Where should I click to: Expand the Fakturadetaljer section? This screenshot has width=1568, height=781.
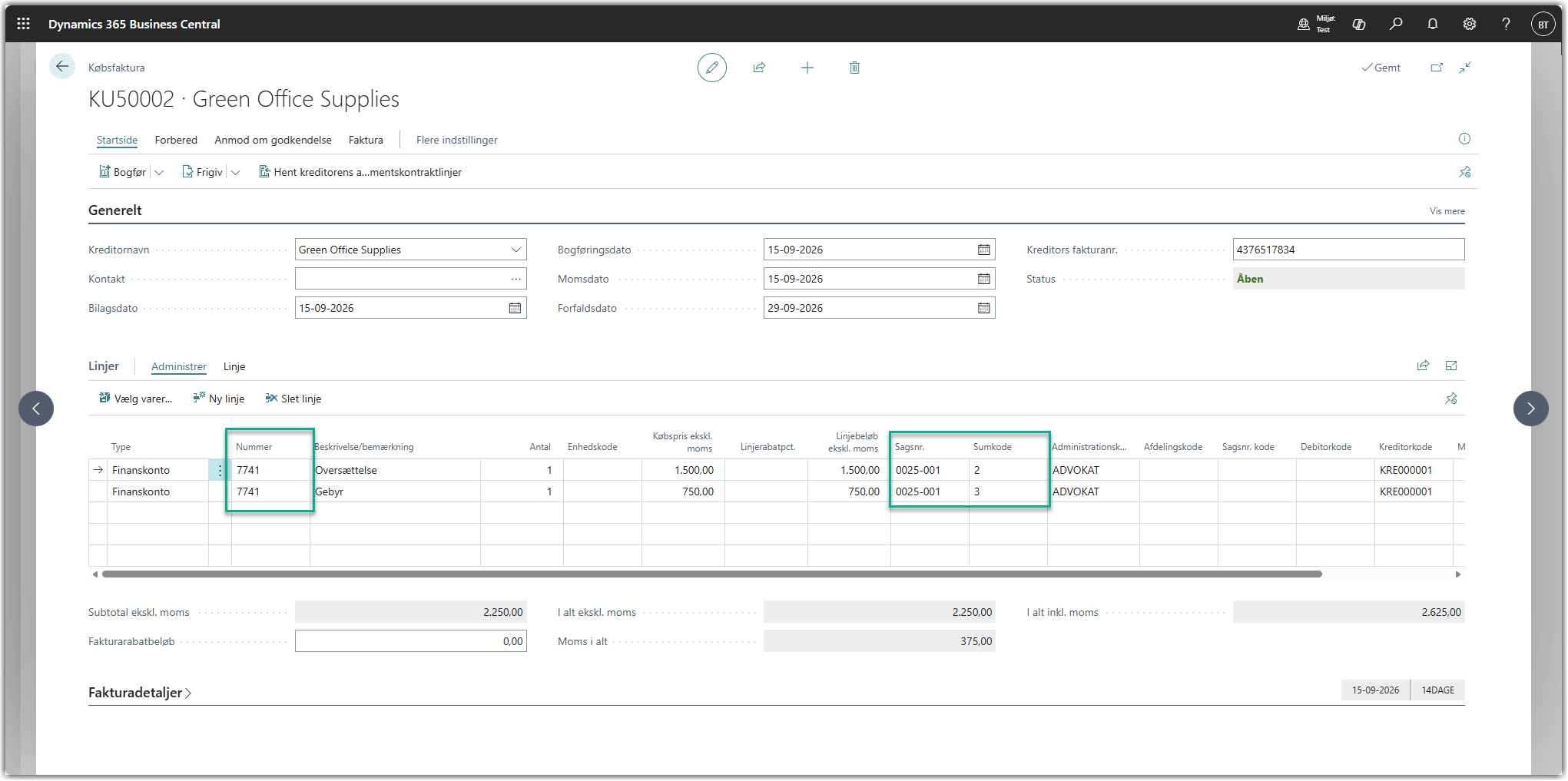140,693
